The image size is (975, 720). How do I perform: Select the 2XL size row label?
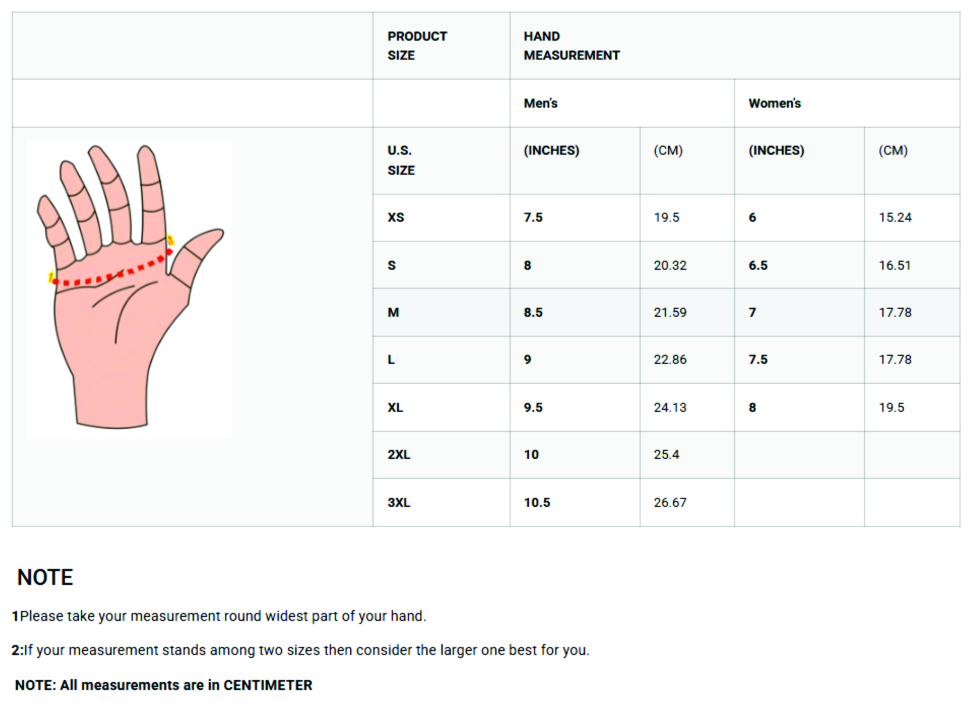[x=399, y=455]
